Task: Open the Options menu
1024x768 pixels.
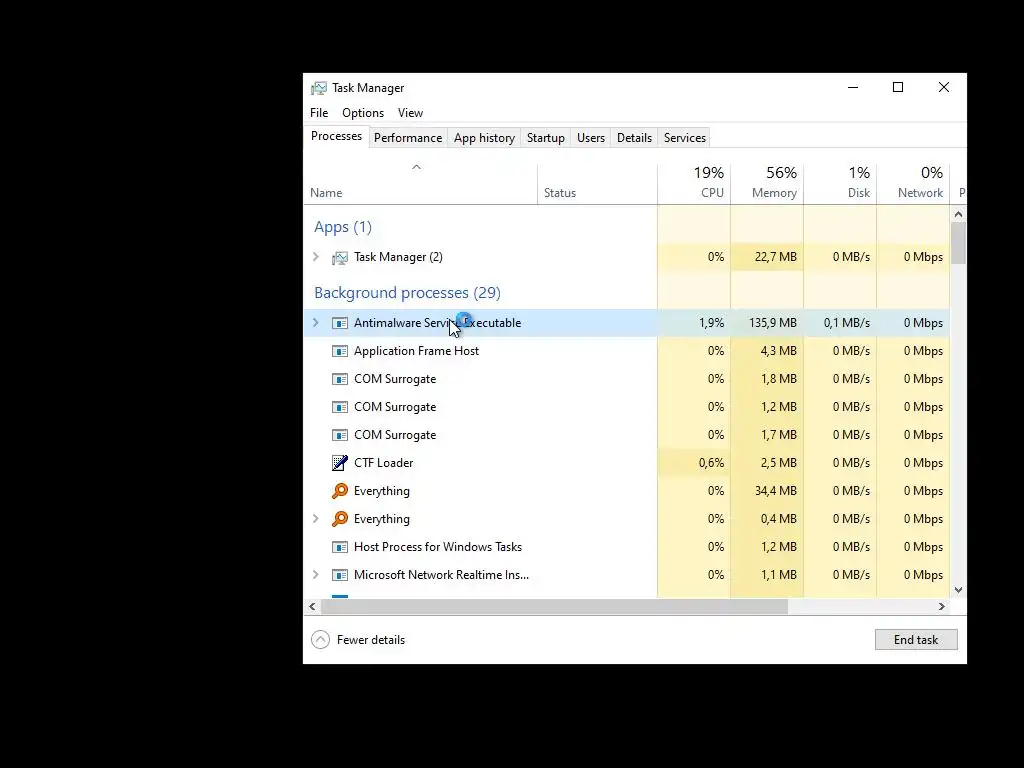Action: (x=363, y=113)
